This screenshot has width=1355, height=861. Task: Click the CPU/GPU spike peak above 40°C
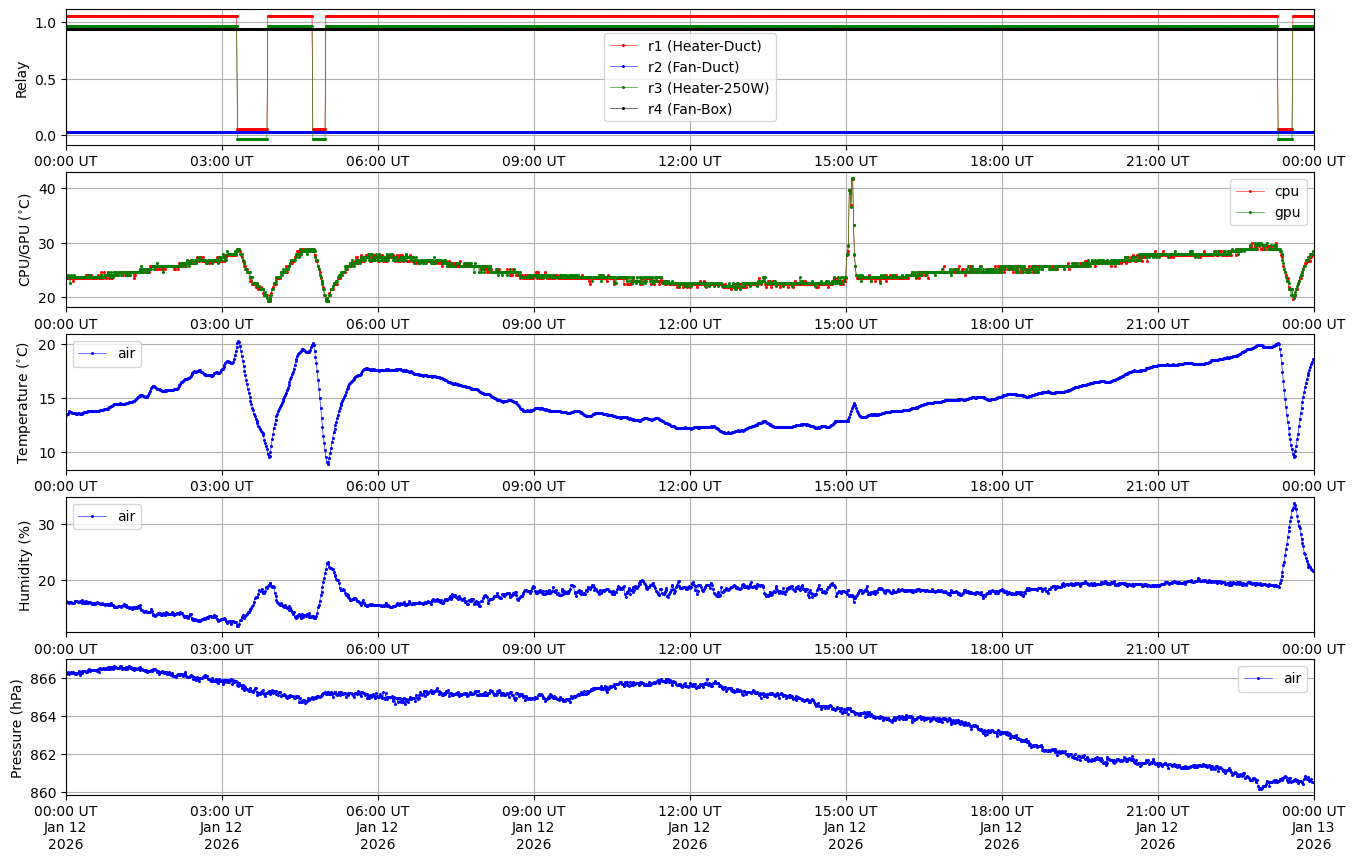tap(852, 180)
